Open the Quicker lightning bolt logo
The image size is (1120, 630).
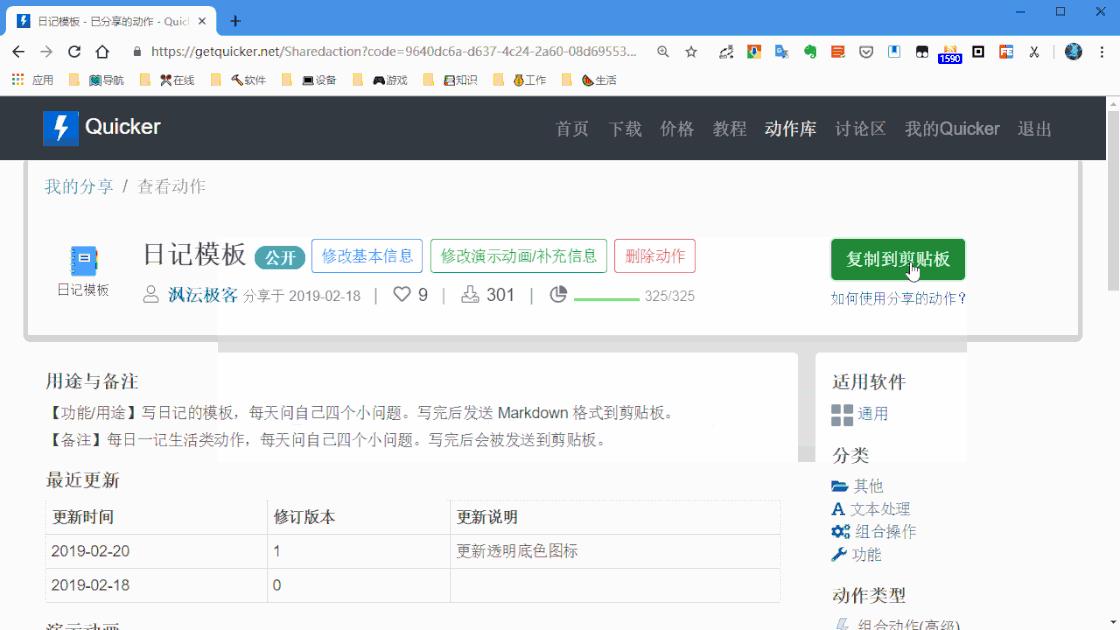coord(61,128)
